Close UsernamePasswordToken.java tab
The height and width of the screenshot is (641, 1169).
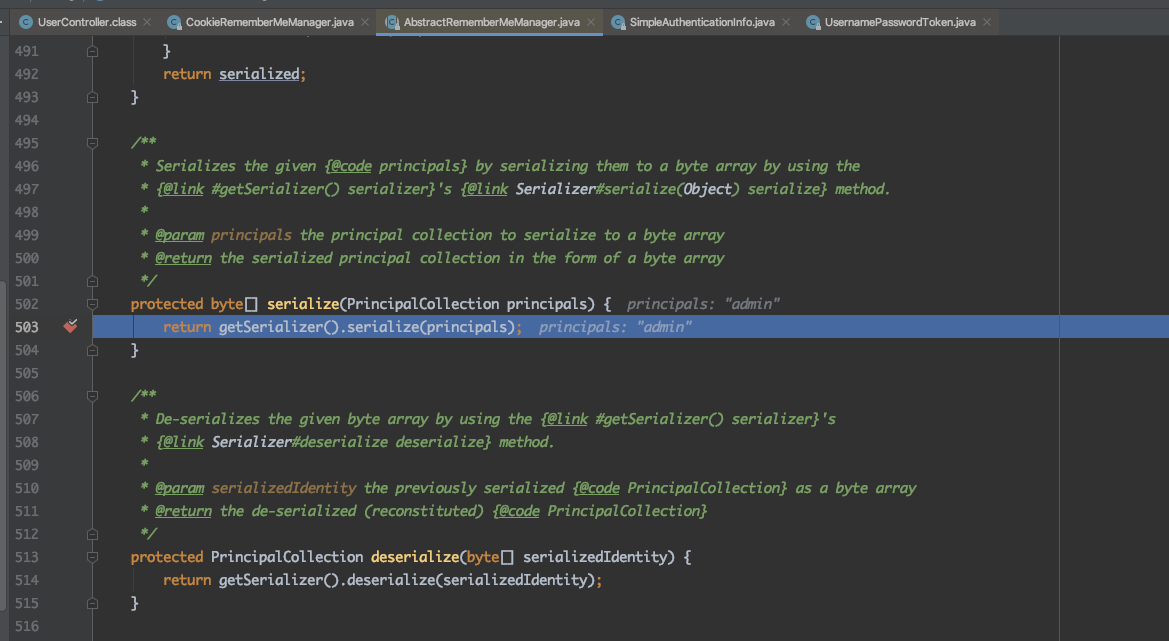click(x=986, y=22)
